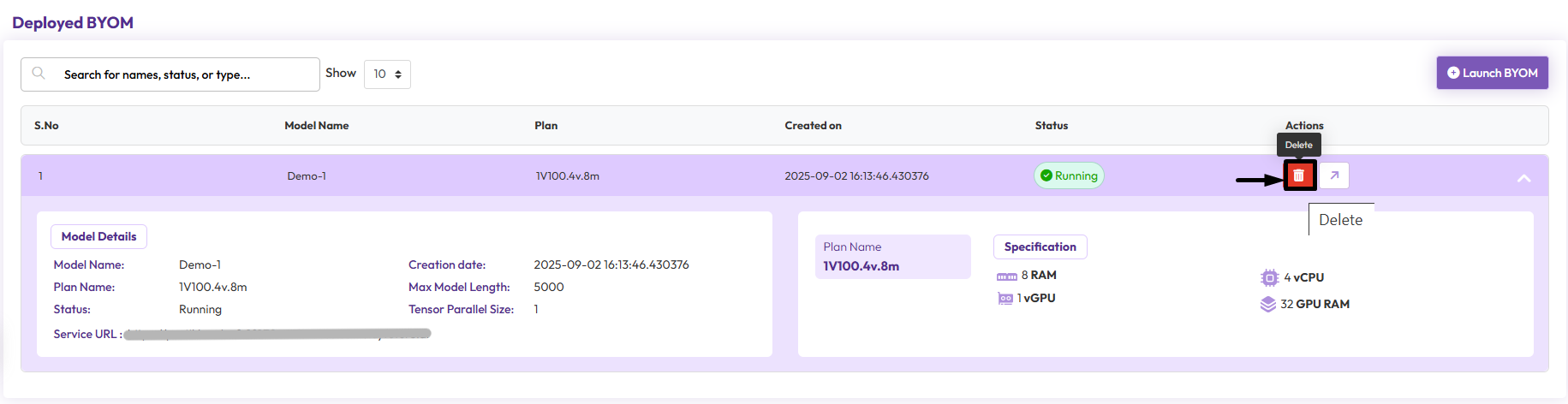Viewport: 1568px width, 404px height.
Task: Click the search magnifier icon
Action: pos(39,74)
